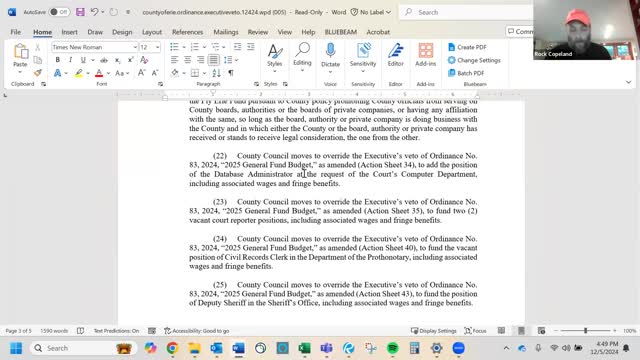Open bullet list style dropdown
The width and height of the screenshot is (640, 360).
pos(184,47)
